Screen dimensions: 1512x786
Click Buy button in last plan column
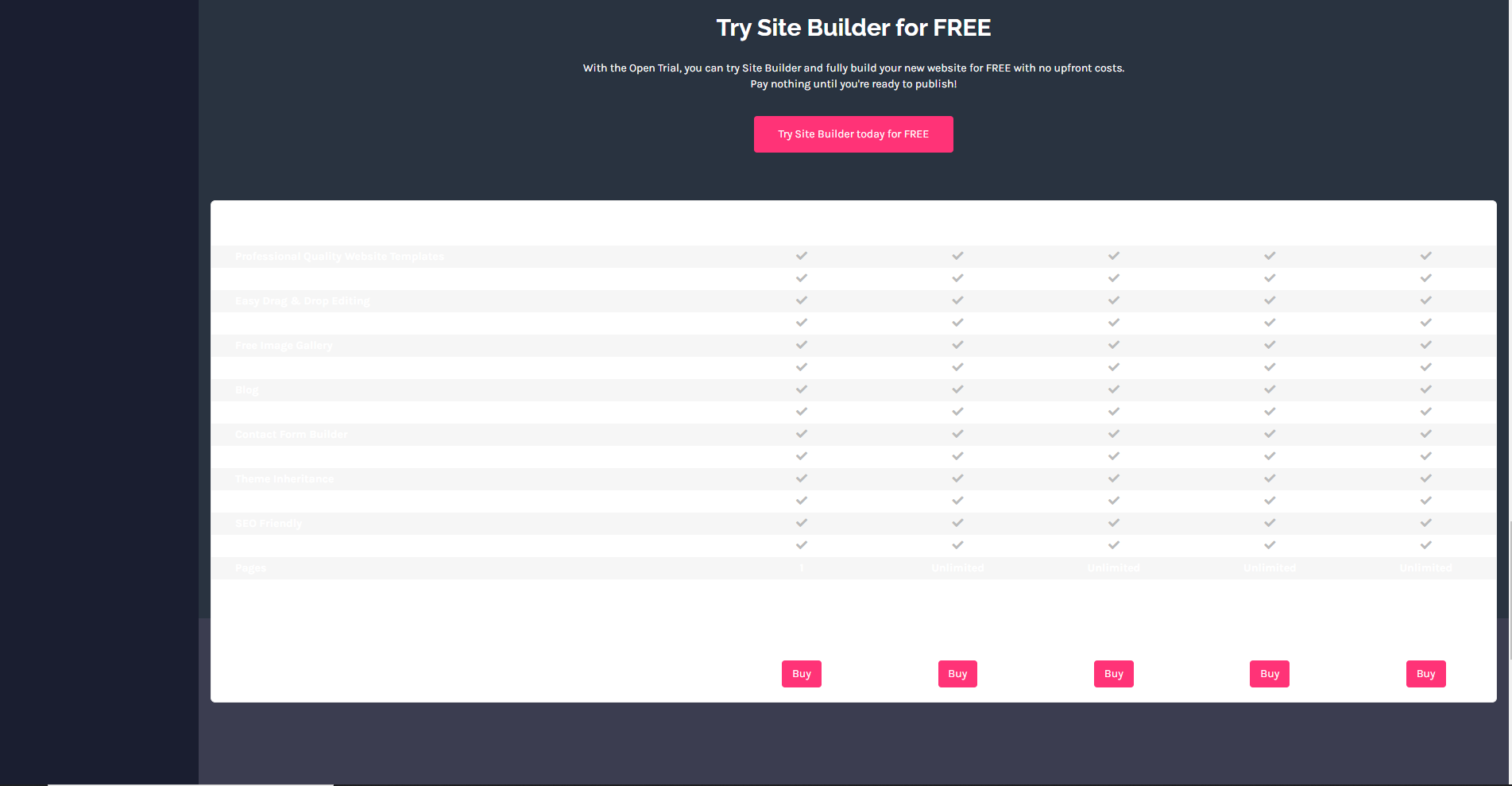click(1426, 674)
